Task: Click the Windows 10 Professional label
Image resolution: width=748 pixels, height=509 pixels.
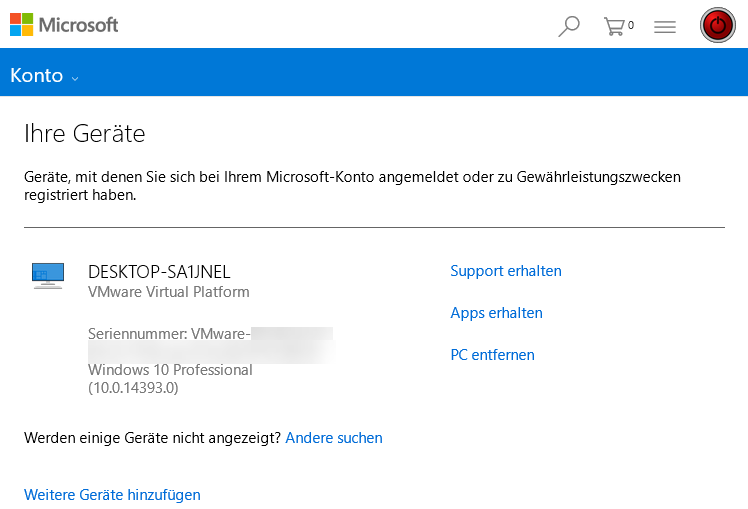Action: (x=170, y=370)
